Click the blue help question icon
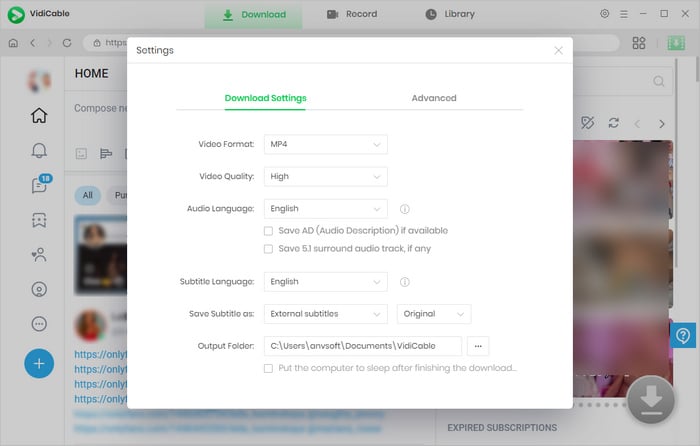Image resolution: width=700 pixels, height=446 pixels. tap(683, 335)
